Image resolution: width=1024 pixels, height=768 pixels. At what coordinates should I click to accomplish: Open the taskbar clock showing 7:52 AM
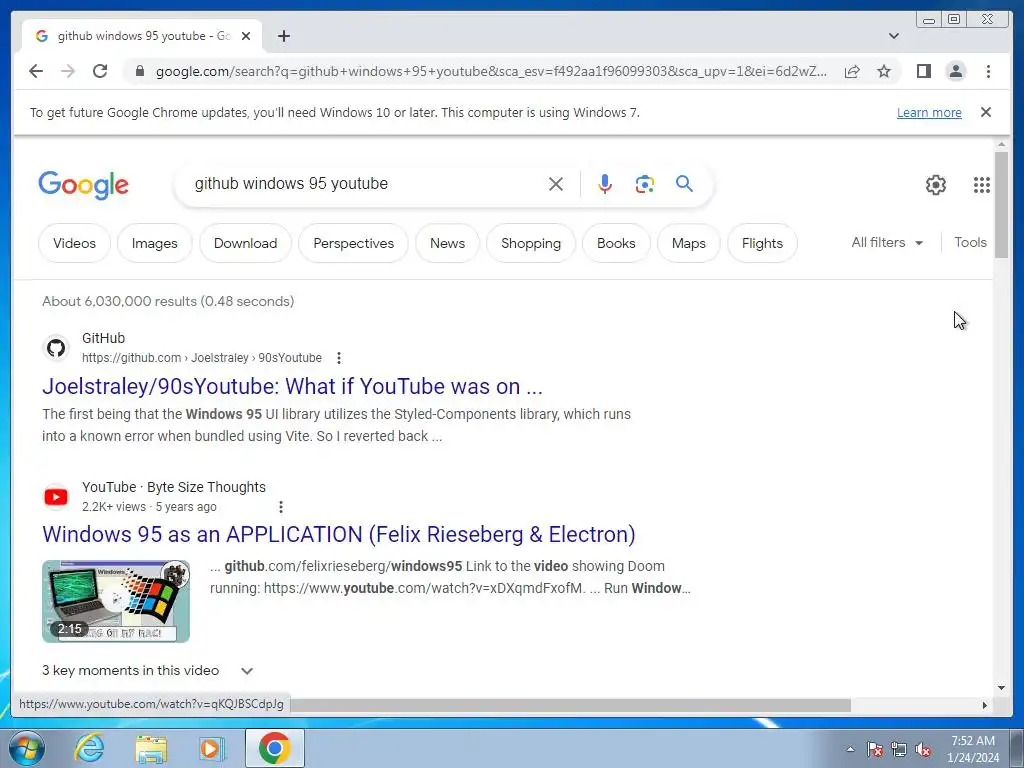[x=972, y=749]
